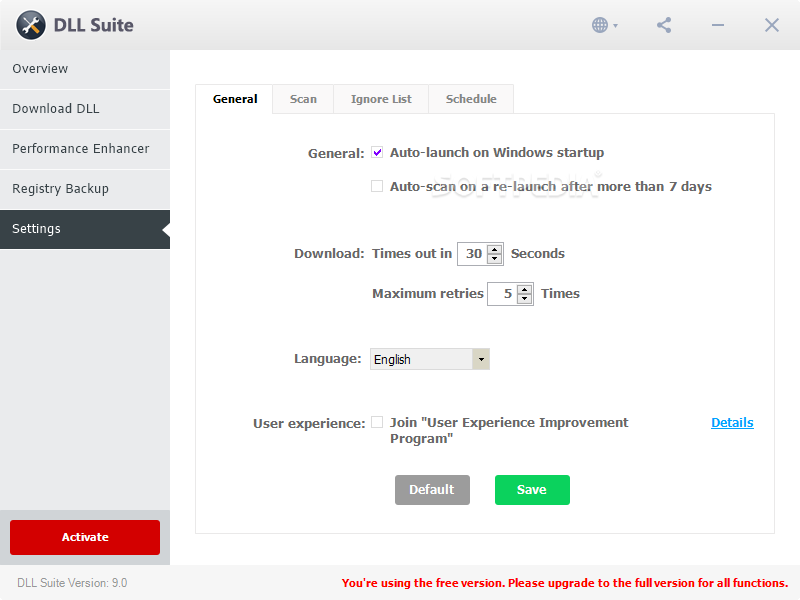Open the Overview section

(x=85, y=69)
